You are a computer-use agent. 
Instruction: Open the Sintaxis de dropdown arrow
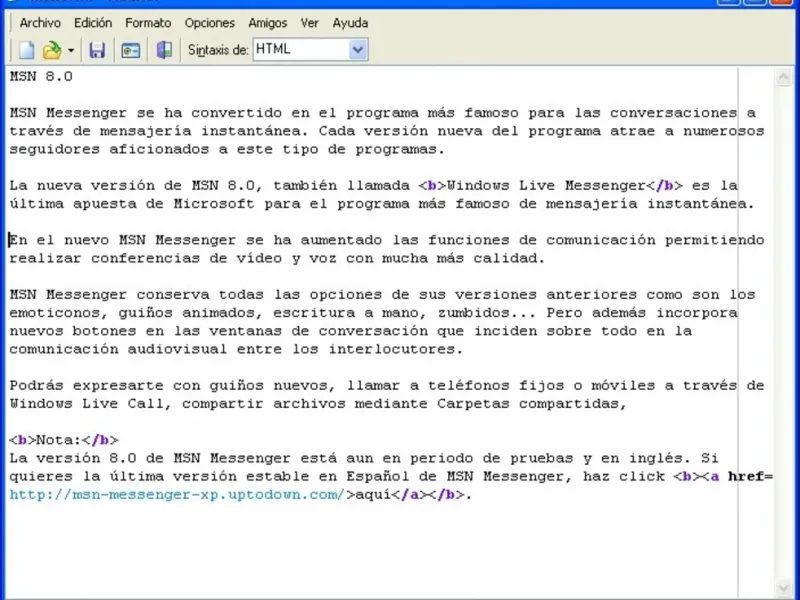(x=358, y=49)
